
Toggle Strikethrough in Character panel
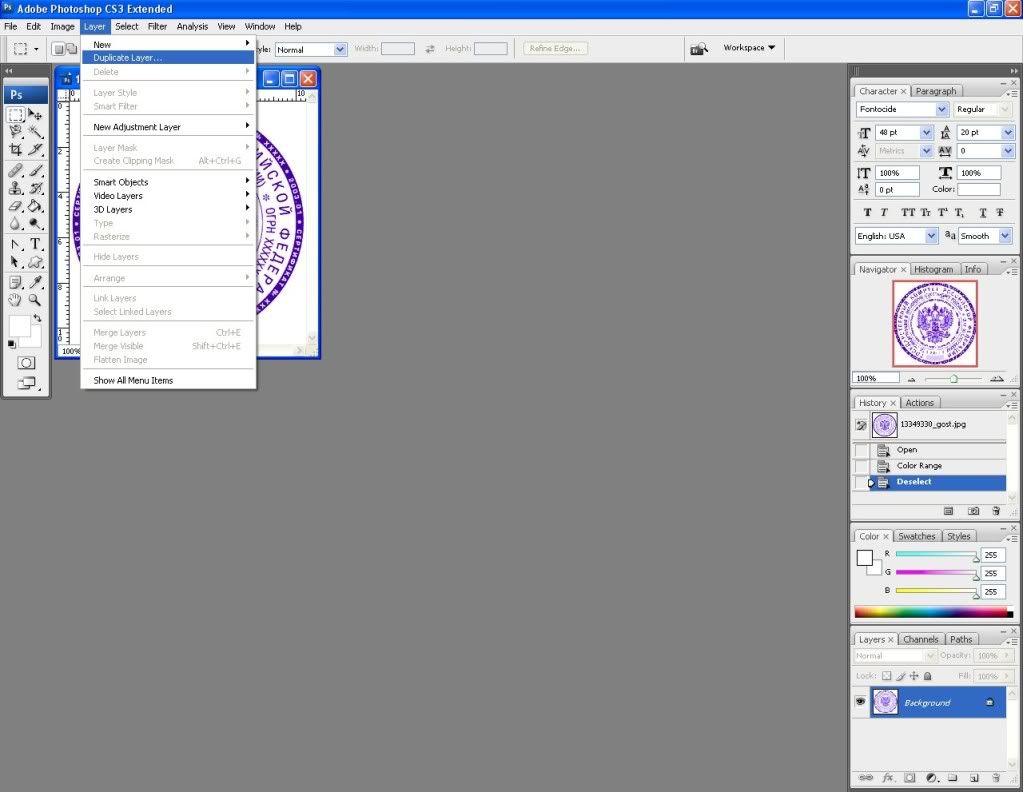1000,212
